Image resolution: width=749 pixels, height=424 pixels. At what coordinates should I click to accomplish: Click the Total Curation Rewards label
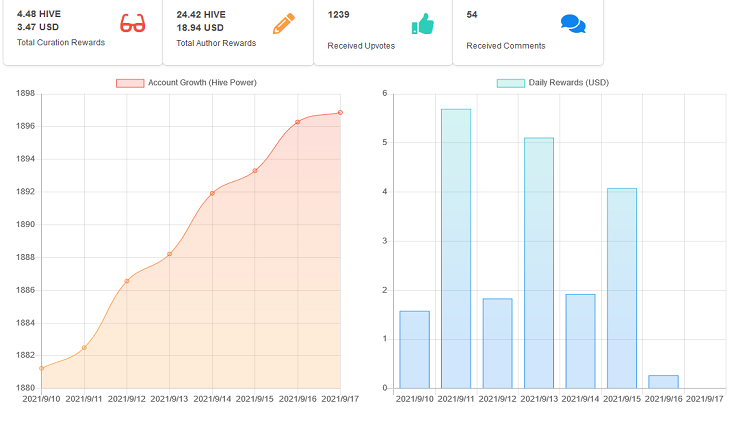[61, 42]
